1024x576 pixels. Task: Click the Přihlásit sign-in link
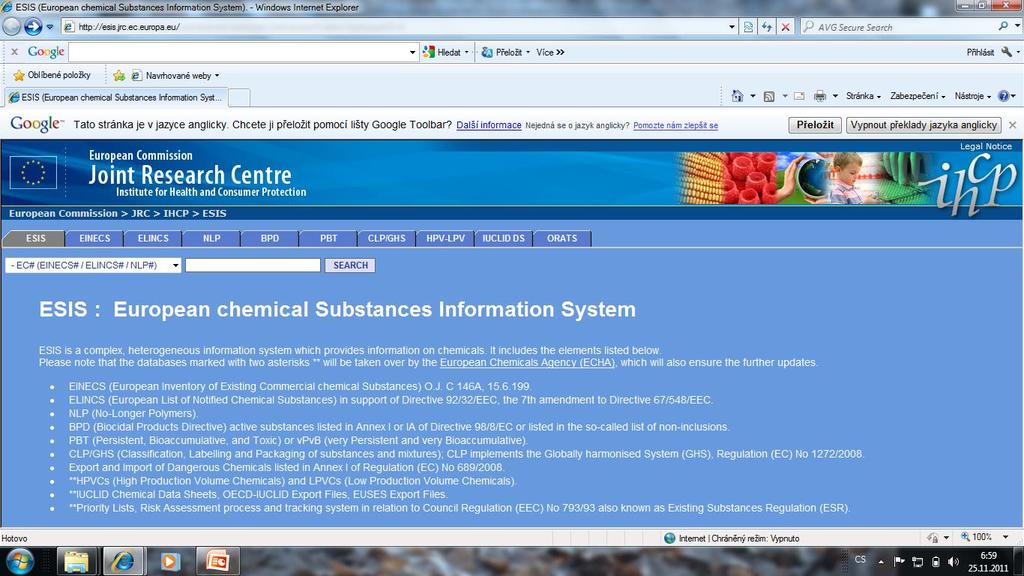(x=980, y=52)
